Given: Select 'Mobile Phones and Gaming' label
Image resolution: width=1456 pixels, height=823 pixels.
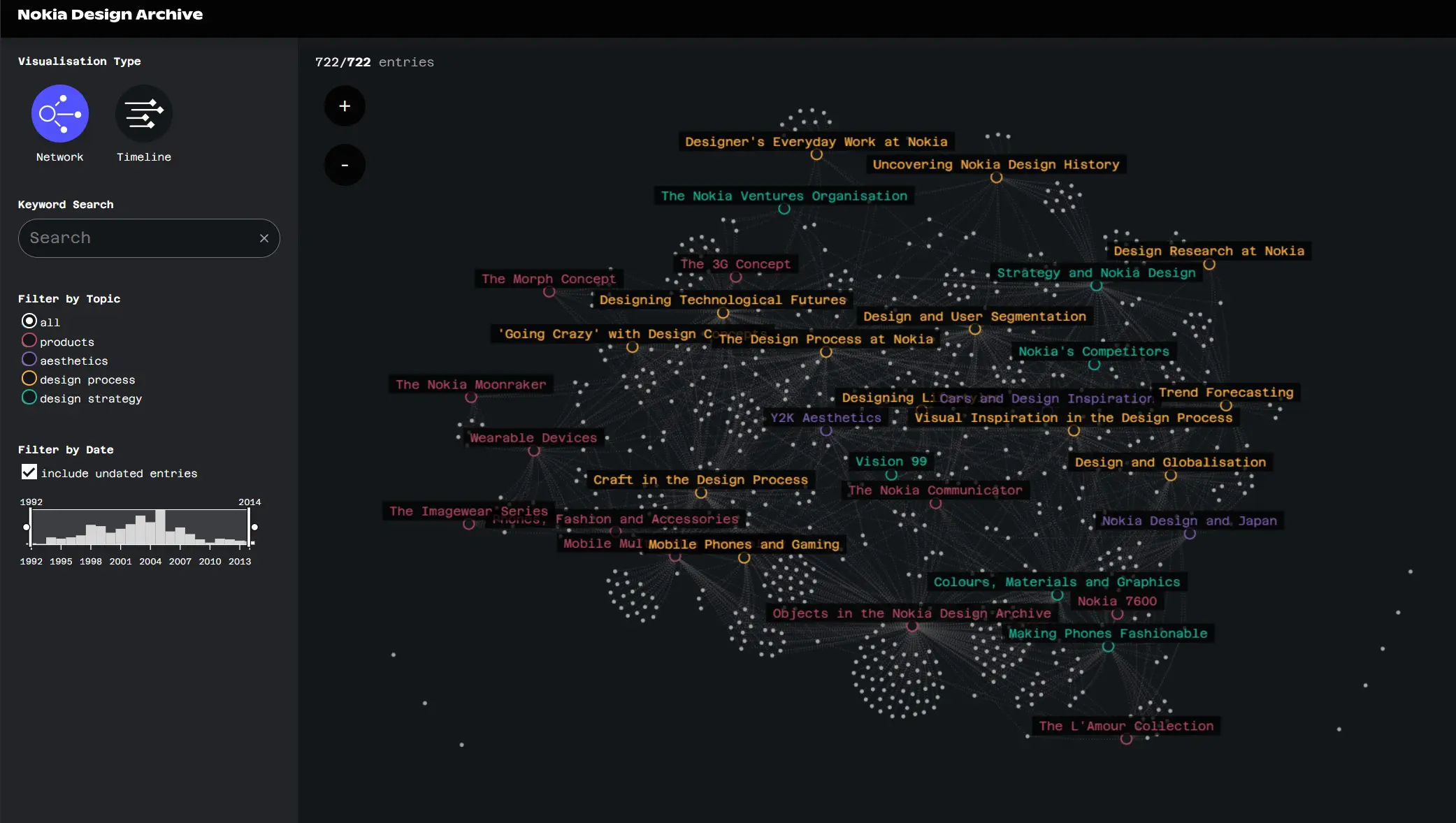Looking at the screenshot, I should point(744,544).
